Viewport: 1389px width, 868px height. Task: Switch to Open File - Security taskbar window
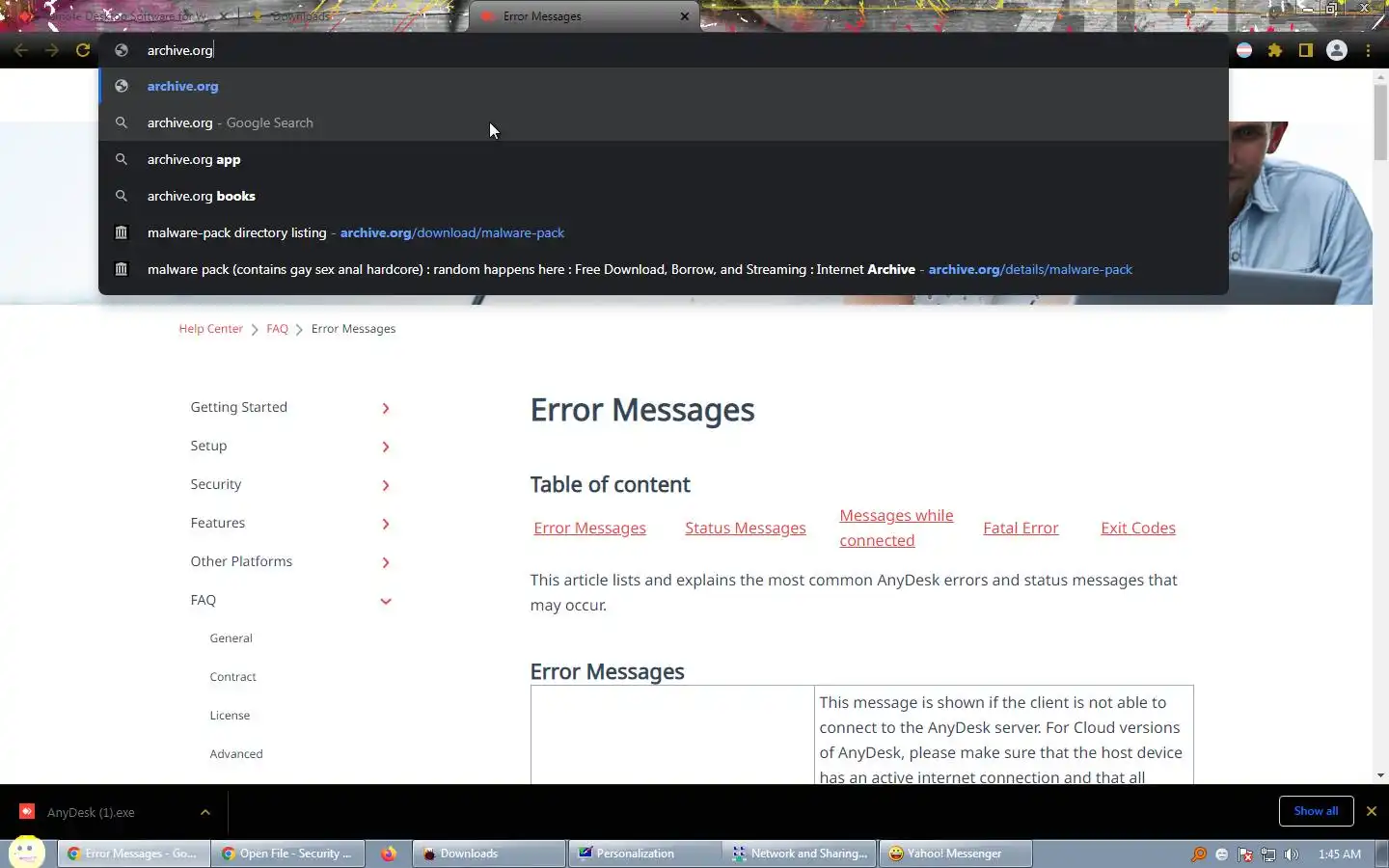288,854
